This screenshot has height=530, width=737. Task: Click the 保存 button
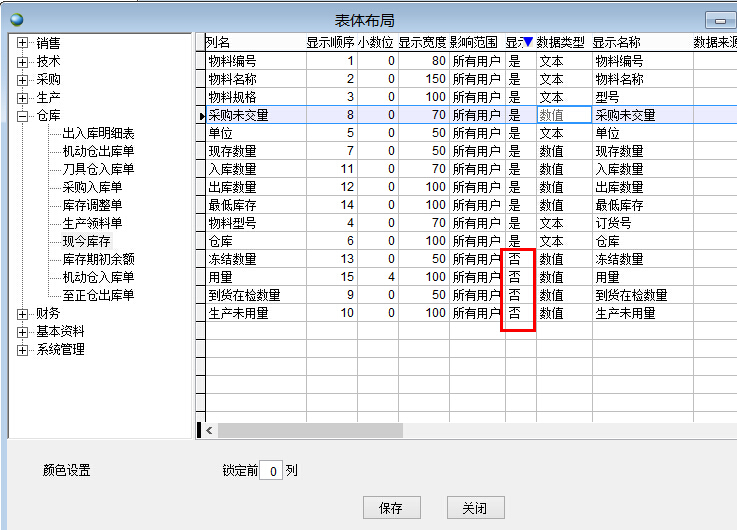[x=391, y=507]
